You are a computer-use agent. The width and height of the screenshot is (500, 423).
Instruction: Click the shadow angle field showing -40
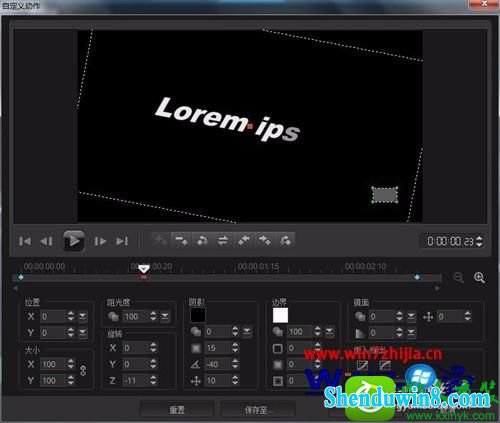[218, 364]
